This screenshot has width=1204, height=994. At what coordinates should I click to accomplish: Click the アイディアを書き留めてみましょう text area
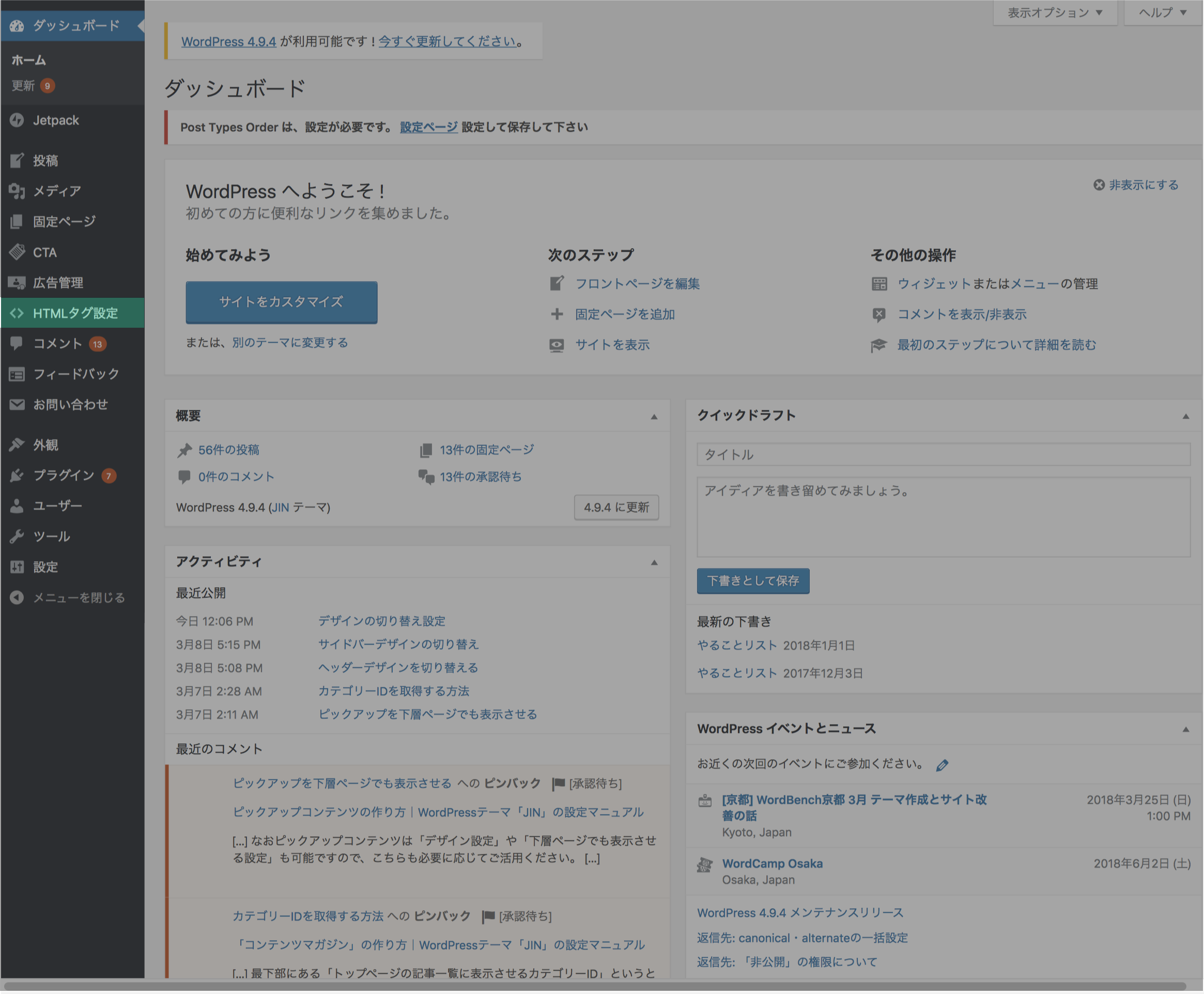point(944,517)
